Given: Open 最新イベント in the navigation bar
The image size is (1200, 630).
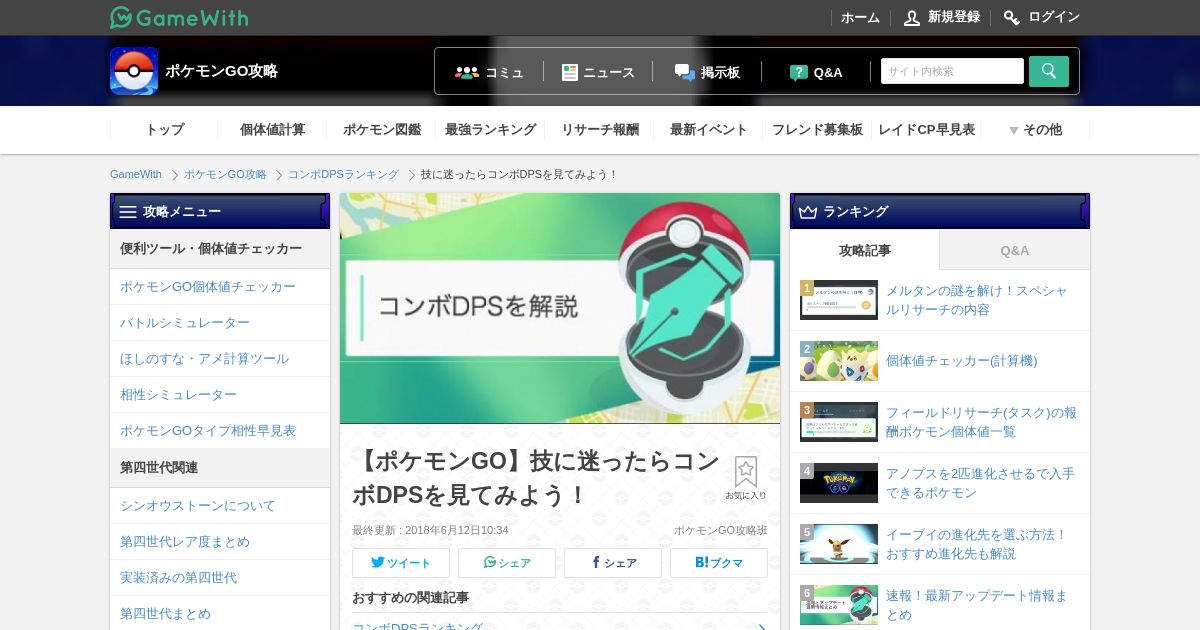Looking at the screenshot, I should tap(709, 130).
